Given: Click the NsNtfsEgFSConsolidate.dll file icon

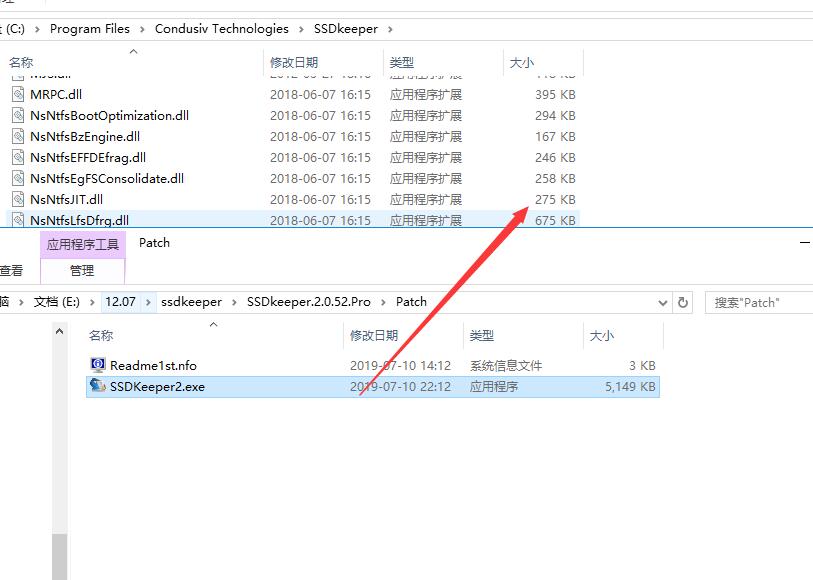Looking at the screenshot, I should point(18,178).
